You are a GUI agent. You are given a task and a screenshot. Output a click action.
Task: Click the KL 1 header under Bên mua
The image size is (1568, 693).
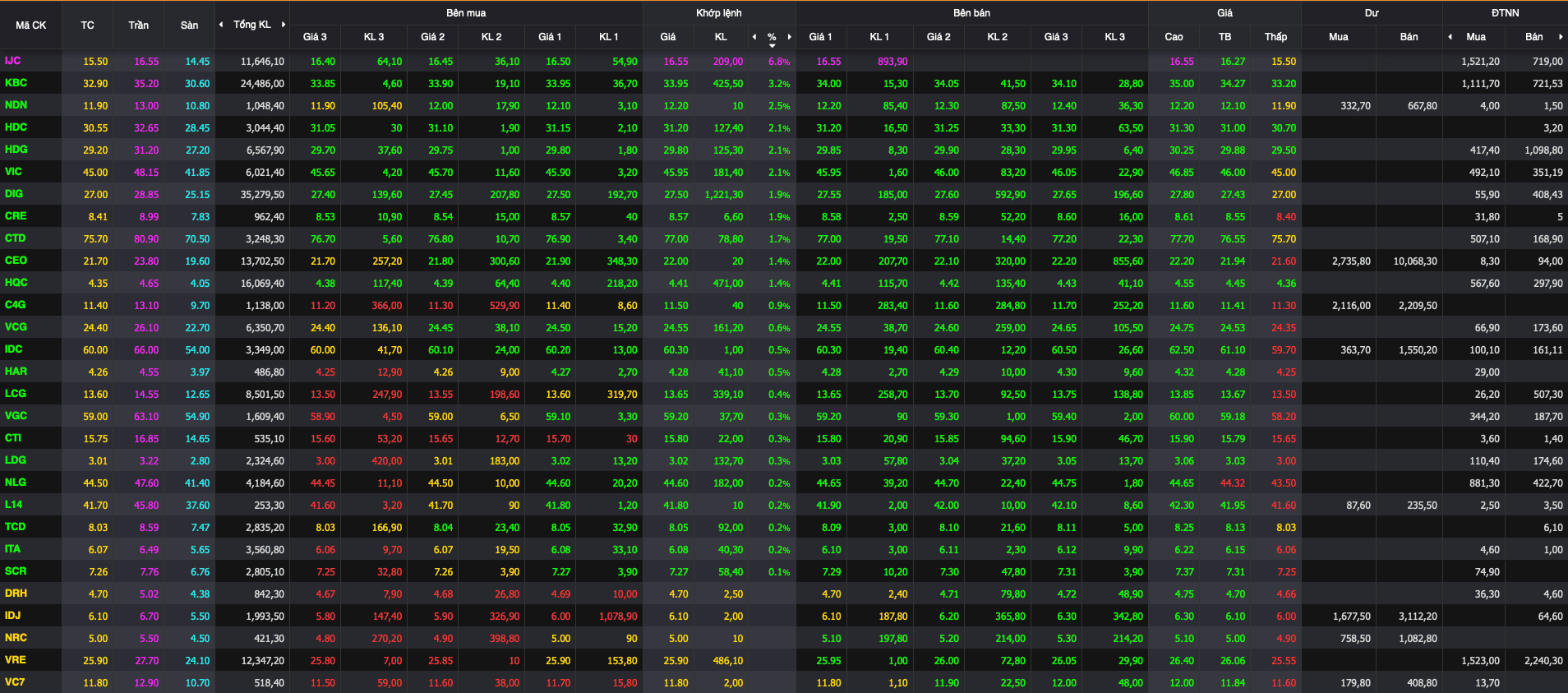click(x=608, y=37)
